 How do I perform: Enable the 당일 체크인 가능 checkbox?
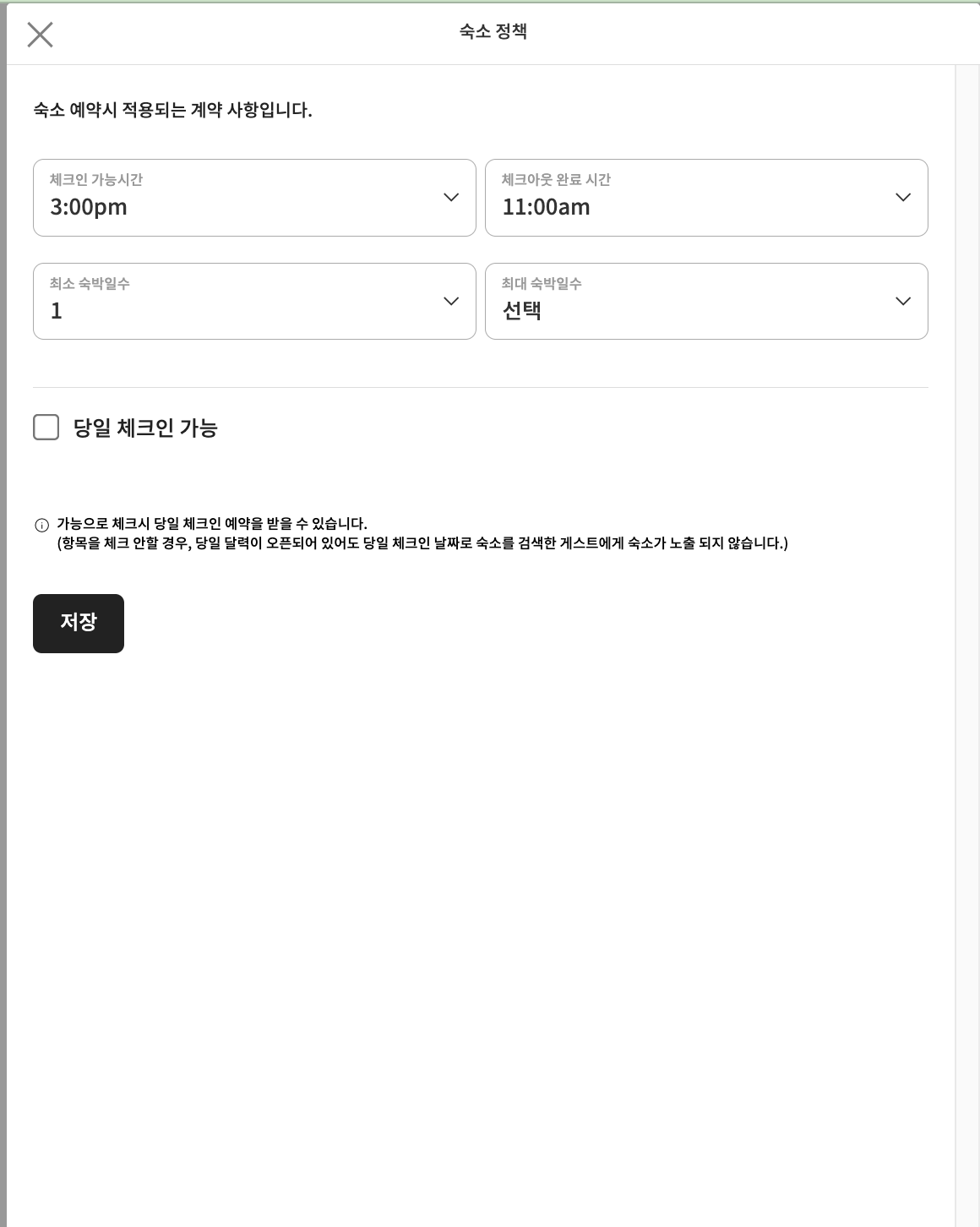tap(46, 428)
